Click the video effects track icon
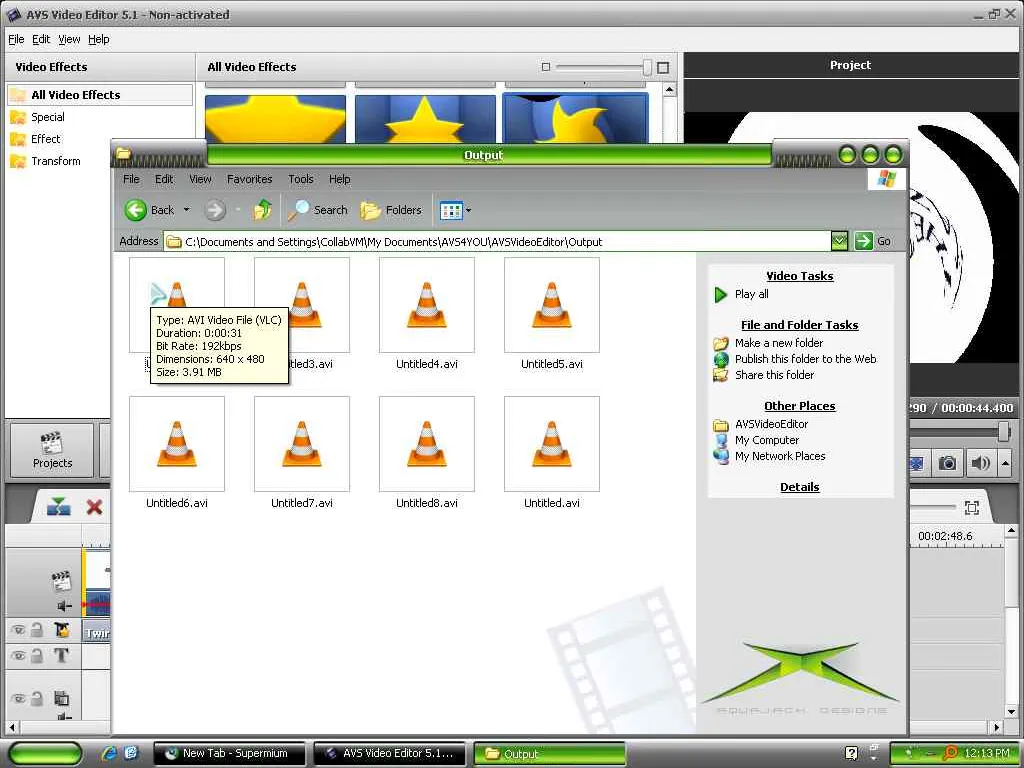The height and width of the screenshot is (768, 1024). (62, 630)
